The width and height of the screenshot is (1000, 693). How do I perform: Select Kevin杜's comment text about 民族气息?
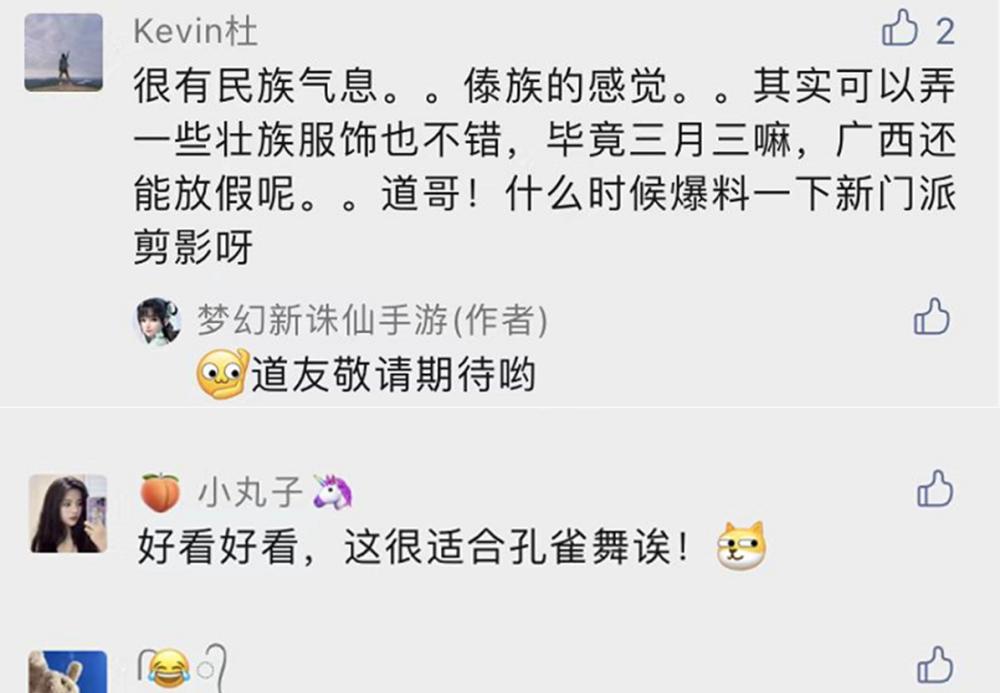(545, 166)
